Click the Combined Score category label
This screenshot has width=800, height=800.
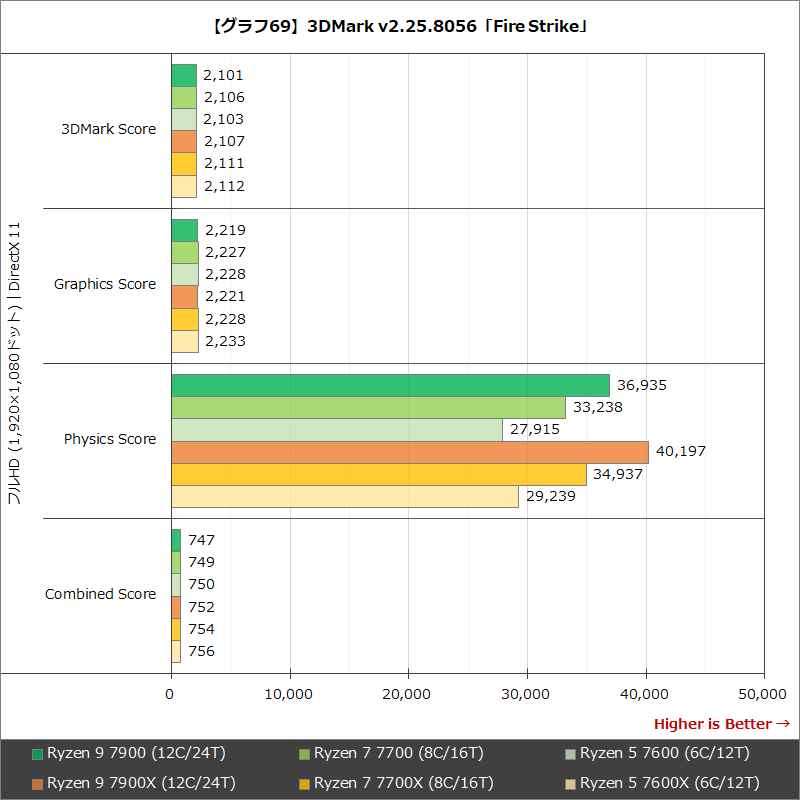[100, 593]
